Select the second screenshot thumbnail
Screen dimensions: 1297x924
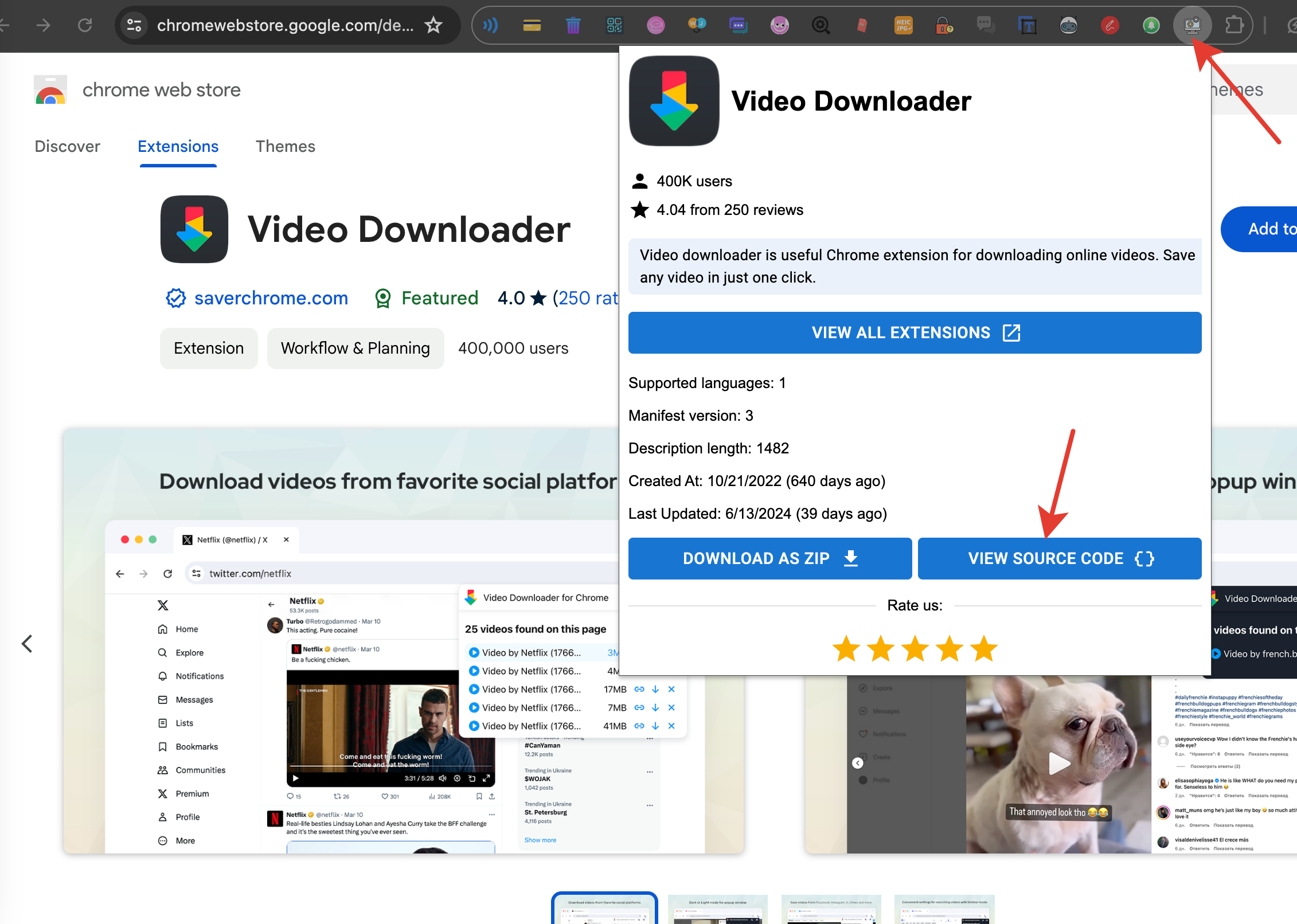[x=717, y=909]
